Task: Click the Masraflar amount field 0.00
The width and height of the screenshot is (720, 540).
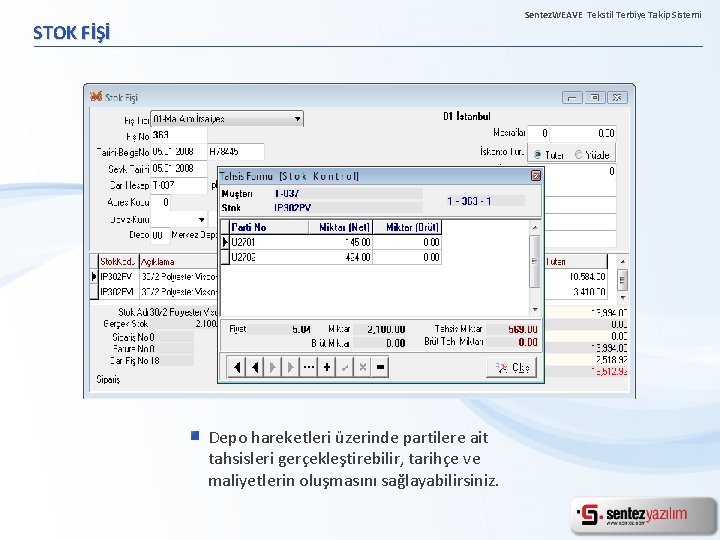Action: click(x=583, y=133)
